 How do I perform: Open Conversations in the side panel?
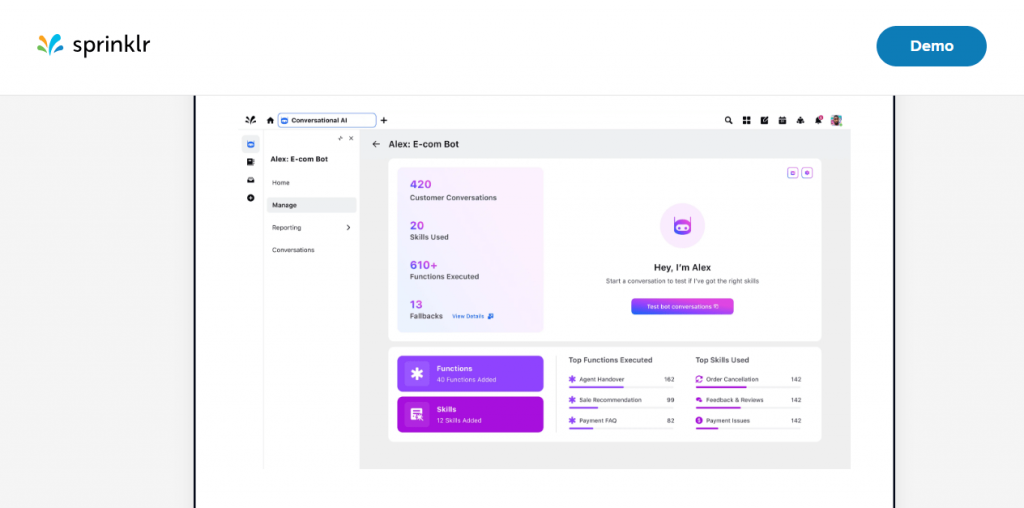tap(293, 250)
